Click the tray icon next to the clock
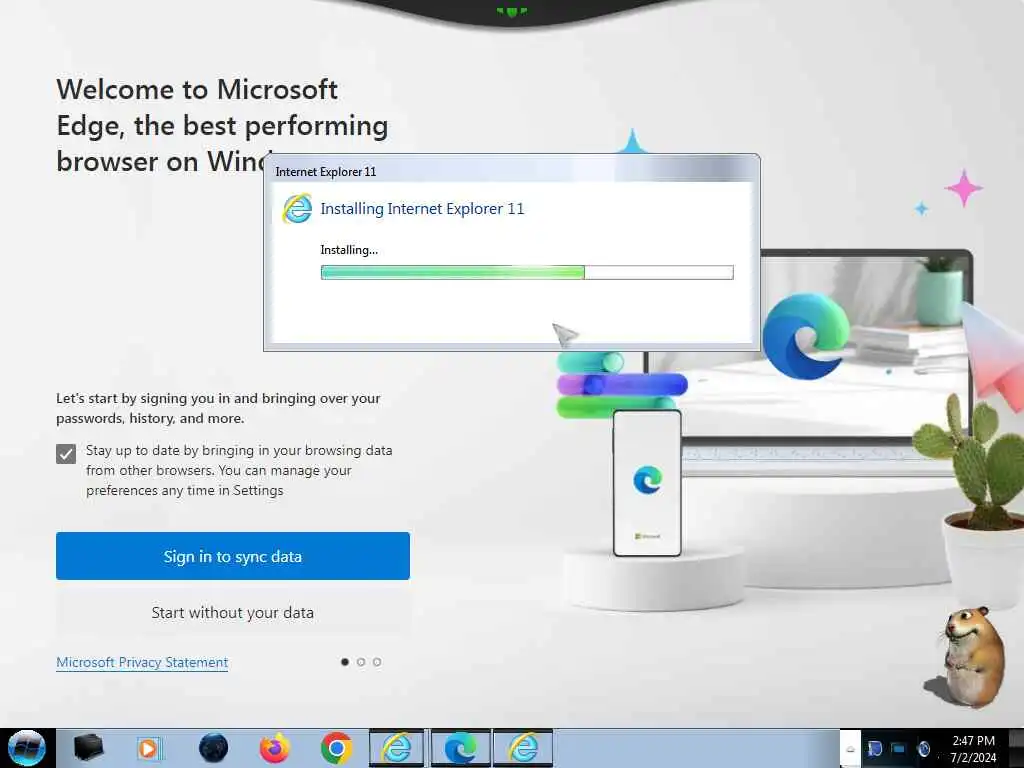The width and height of the screenshot is (1024, 768). [x=923, y=748]
